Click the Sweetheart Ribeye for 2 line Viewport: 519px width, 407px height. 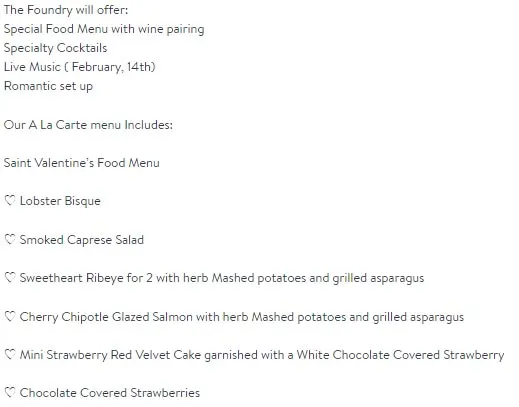coord(222,278)
